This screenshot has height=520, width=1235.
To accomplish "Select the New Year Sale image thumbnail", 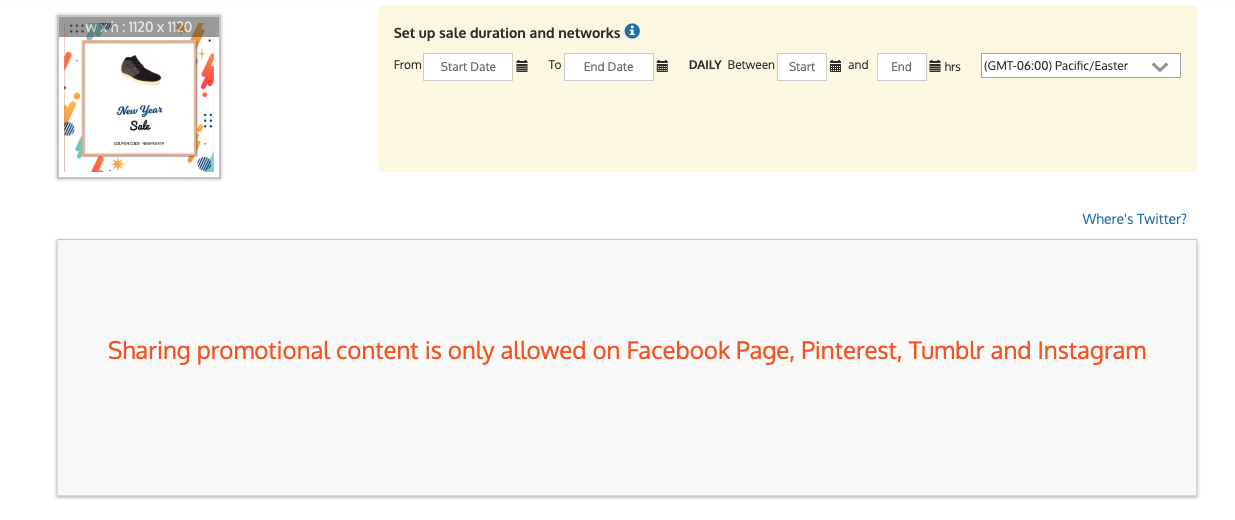I will click(139, 97).
